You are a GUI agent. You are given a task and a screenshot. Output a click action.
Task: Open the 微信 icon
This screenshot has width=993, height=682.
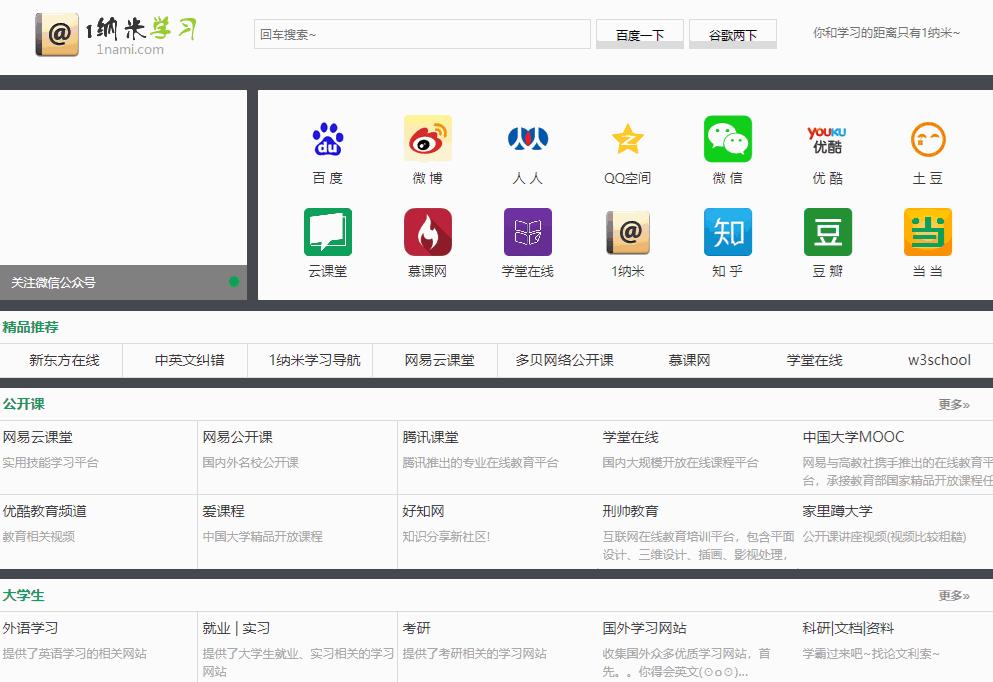pyautogui.click(x=727, y=140)
